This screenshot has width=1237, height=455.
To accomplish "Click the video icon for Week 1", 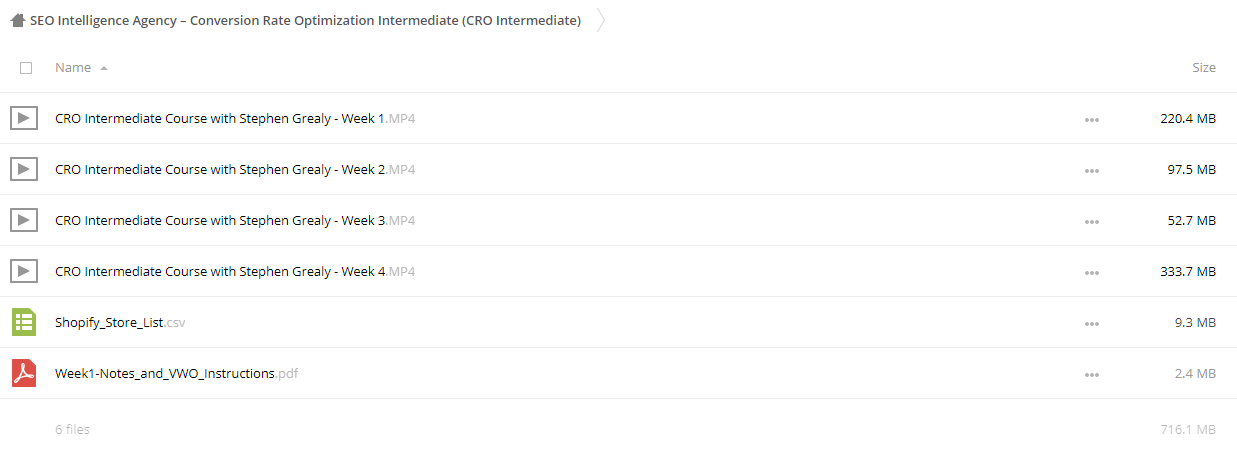I will [x=24, y=118].
